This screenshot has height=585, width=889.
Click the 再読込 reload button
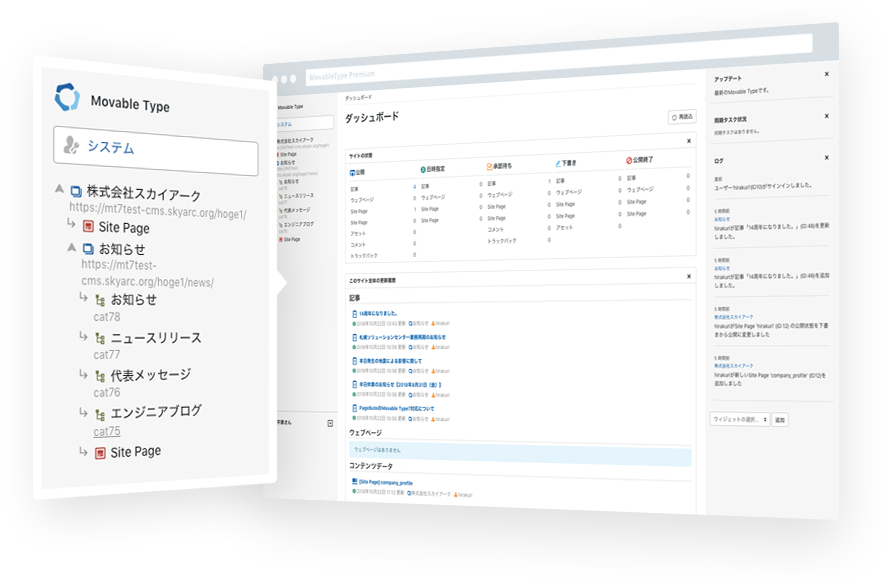(x=682, y=117)
